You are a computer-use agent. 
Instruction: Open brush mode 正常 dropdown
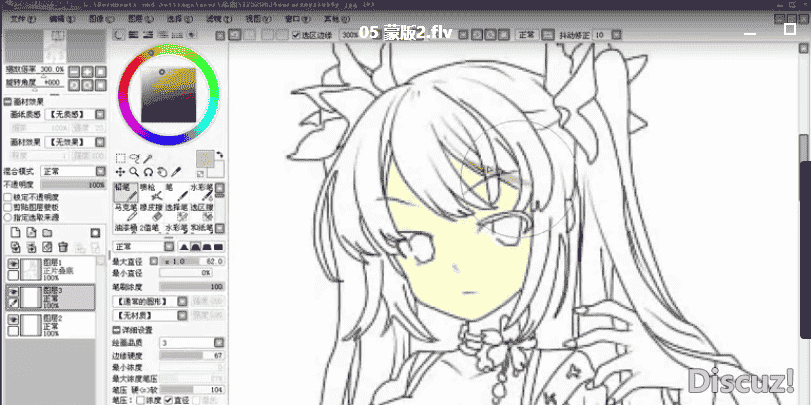pos(143,246)
